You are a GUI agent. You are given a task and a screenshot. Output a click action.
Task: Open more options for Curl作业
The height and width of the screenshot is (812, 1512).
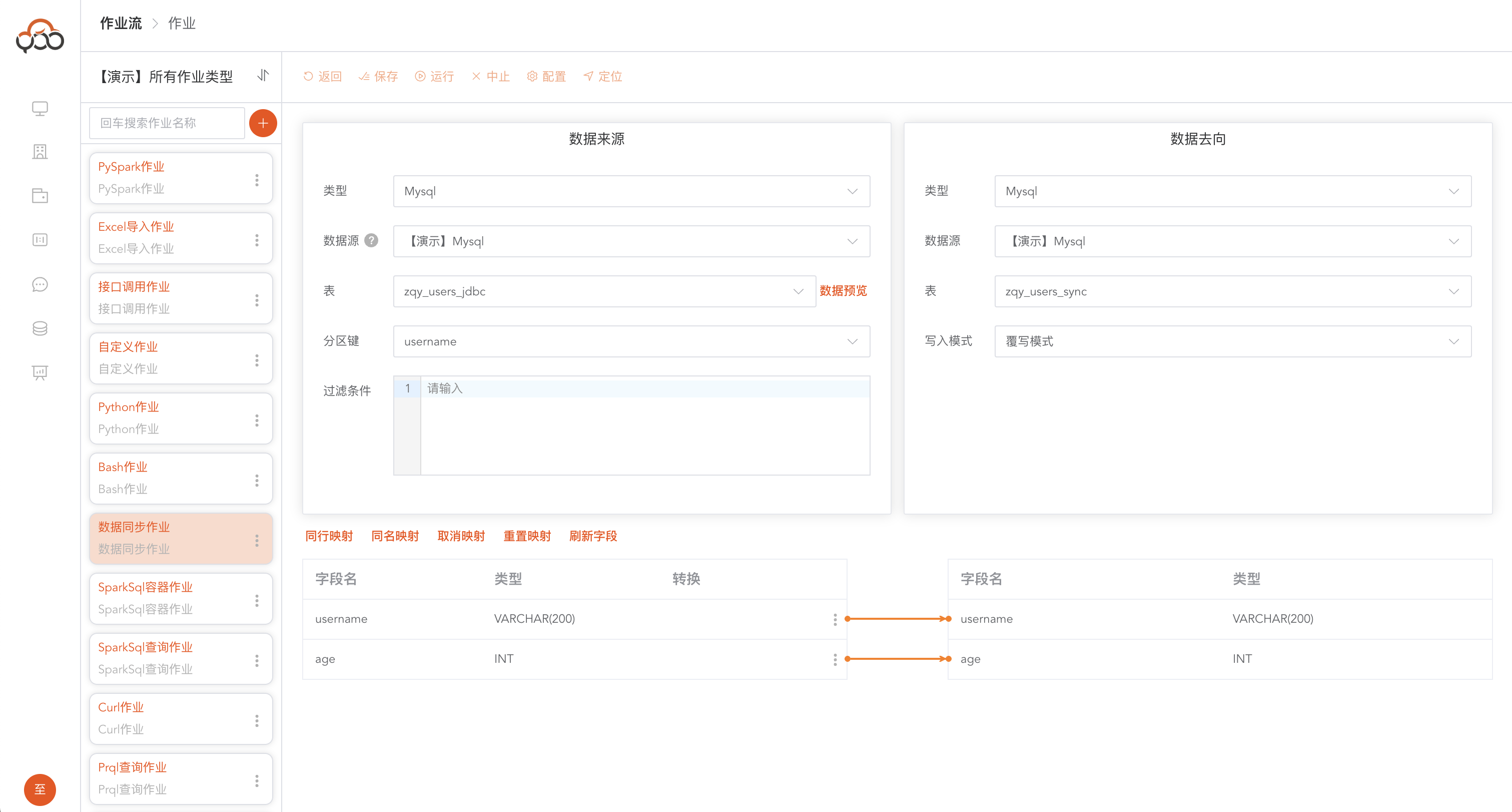coord(257,720)
